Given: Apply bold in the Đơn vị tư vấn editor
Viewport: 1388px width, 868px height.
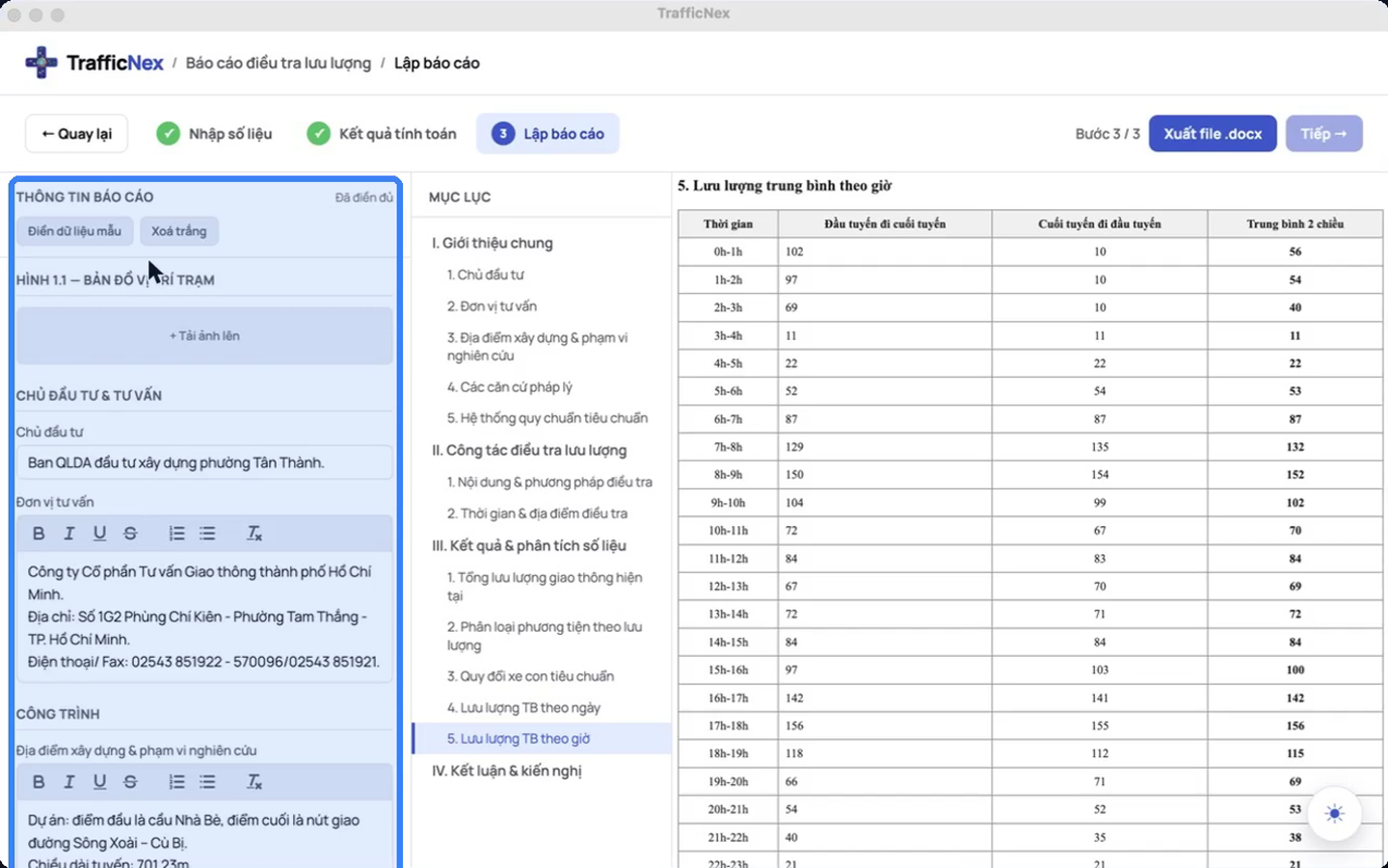Looking at the screenshot, I should 39,534.
